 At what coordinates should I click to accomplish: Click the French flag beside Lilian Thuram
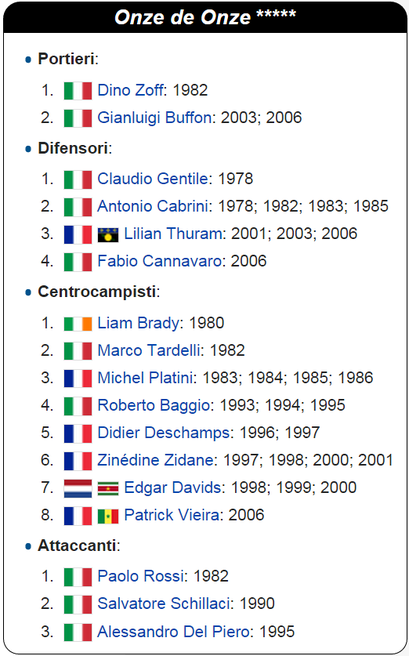tap(78, 234)
